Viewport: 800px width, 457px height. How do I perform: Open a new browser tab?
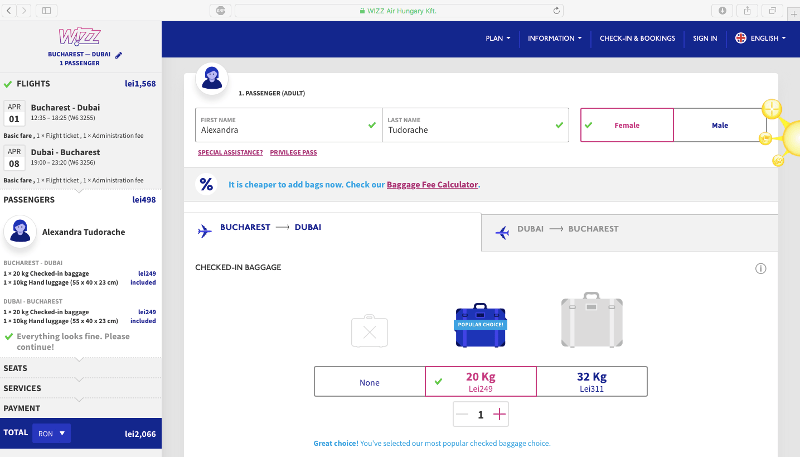click(x=793, y=14)
